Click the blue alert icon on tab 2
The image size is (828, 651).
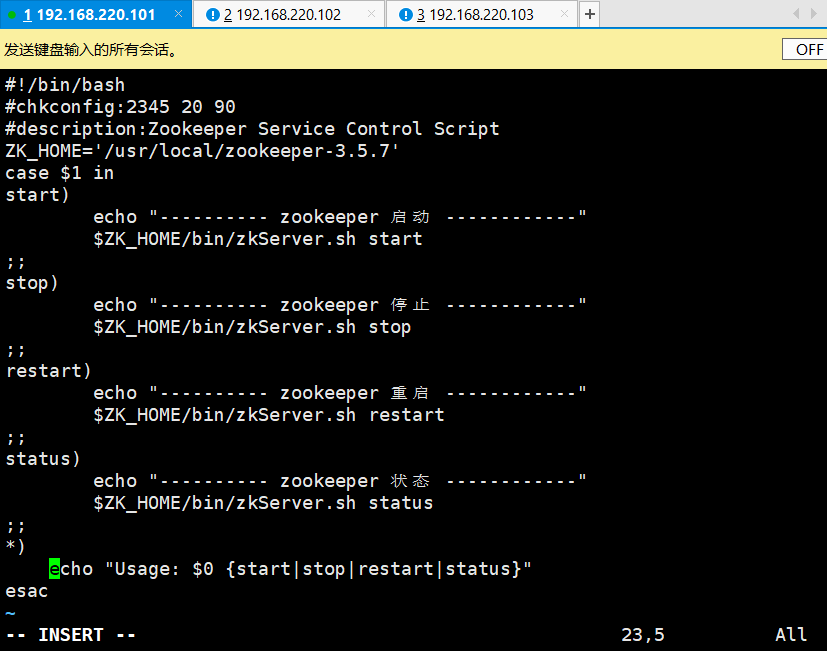tap(212, 15)
